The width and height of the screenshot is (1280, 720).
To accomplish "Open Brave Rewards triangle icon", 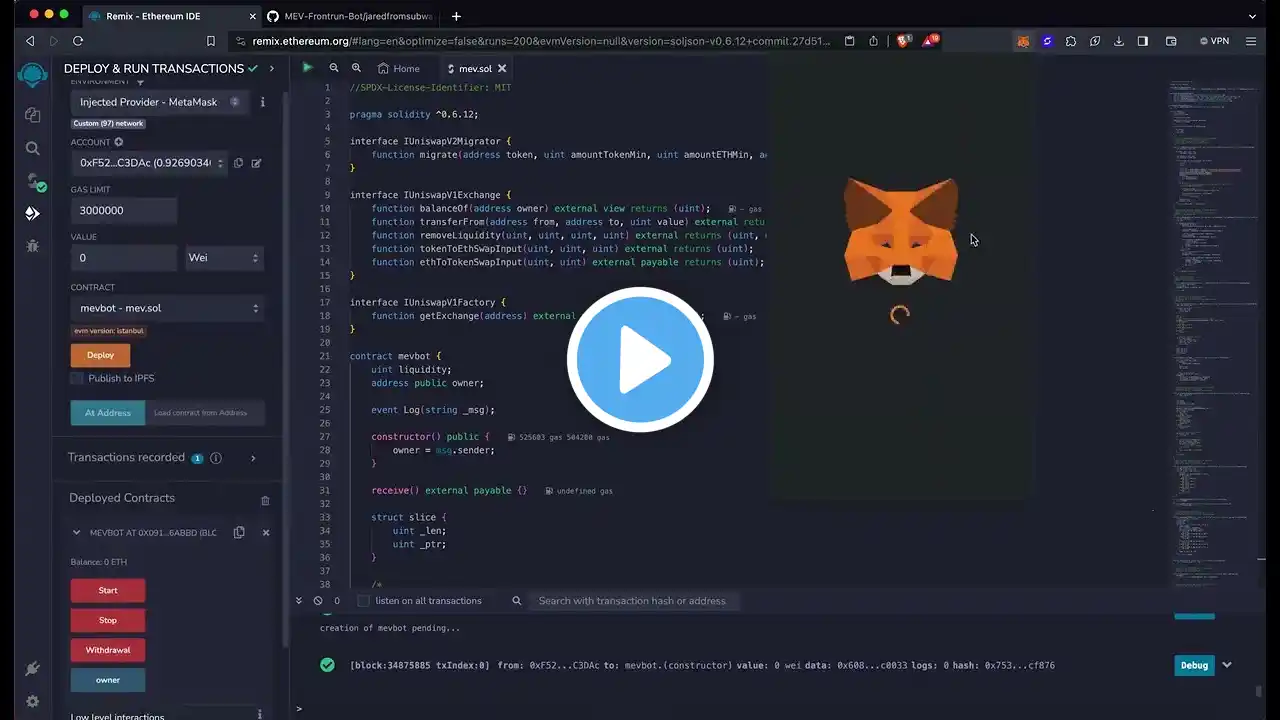I will click(928, 41).
